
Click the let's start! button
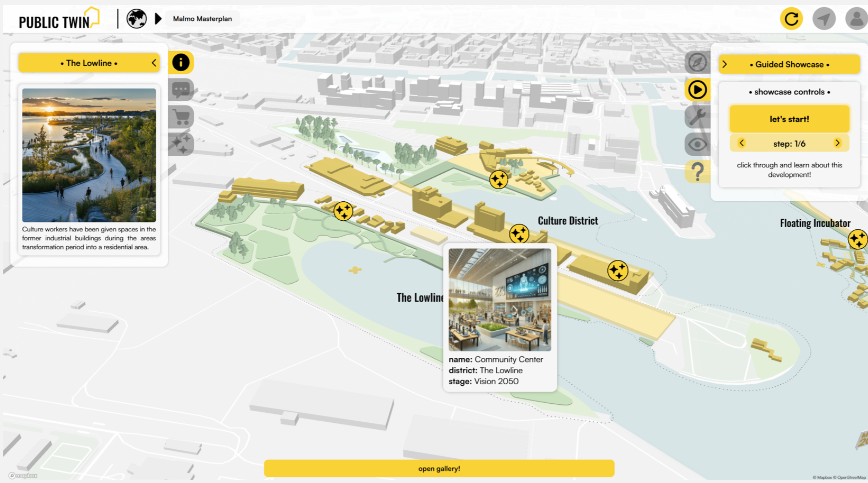coord(789,119)
